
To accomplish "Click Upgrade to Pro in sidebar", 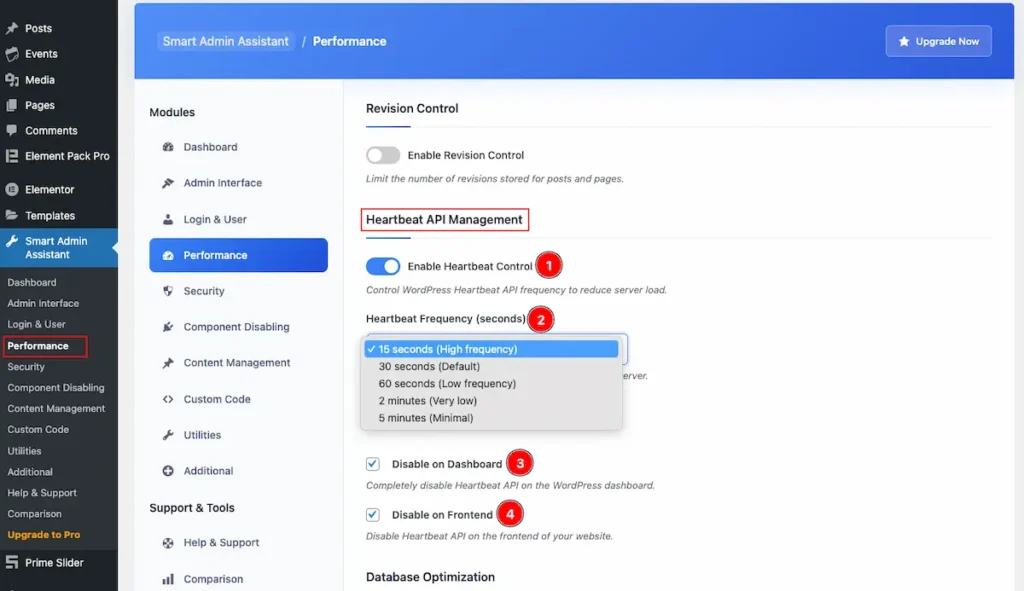I will 44,535.
